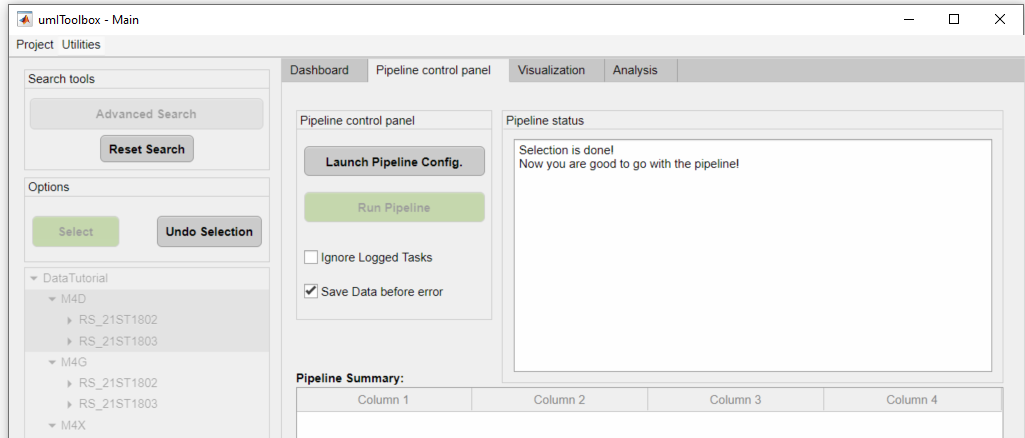Click the Column 1 table header
This screenshot has width=1025, height=438.
(384, 400)
